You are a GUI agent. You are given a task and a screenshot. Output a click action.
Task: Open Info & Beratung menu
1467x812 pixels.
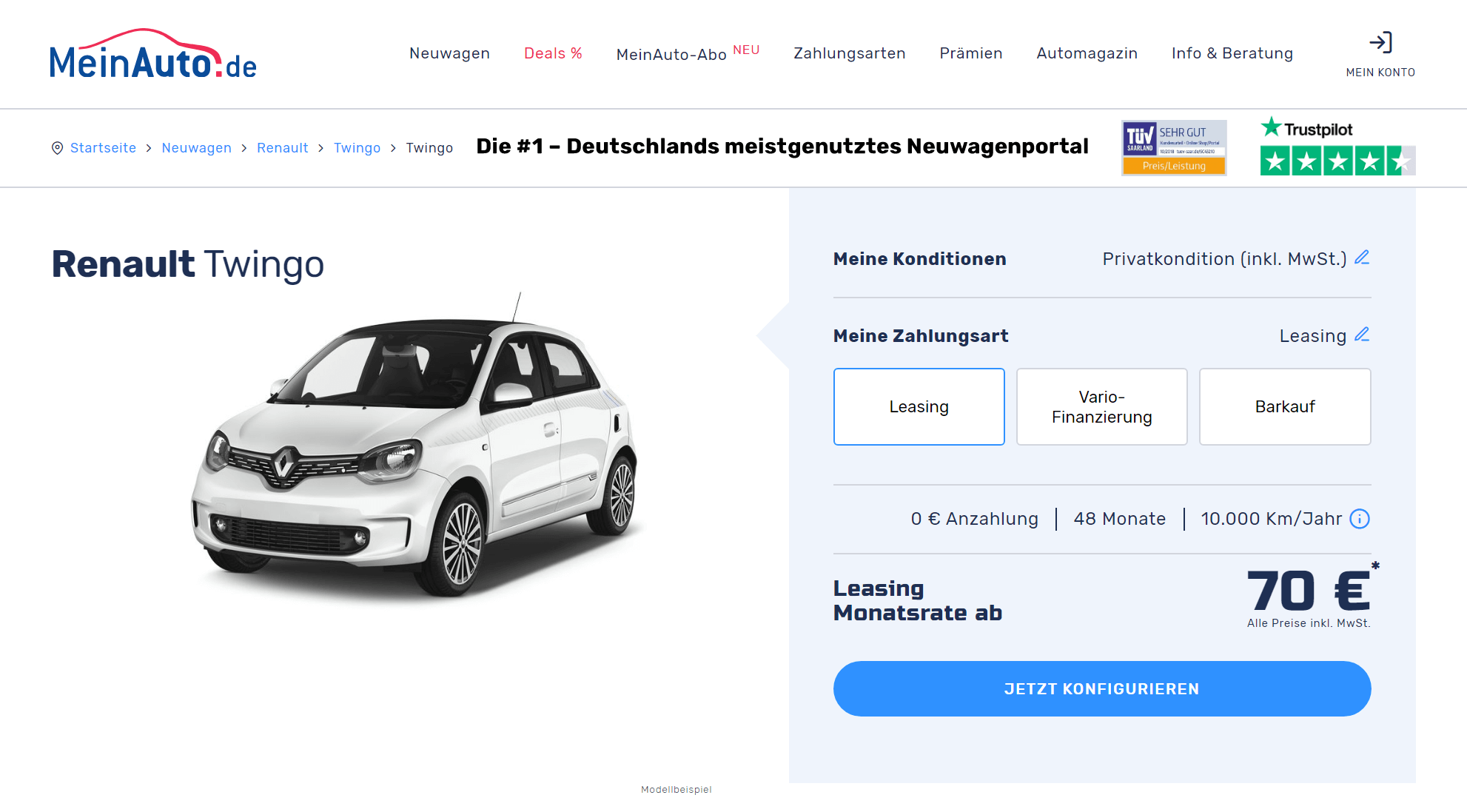(x=1232, y=53)
